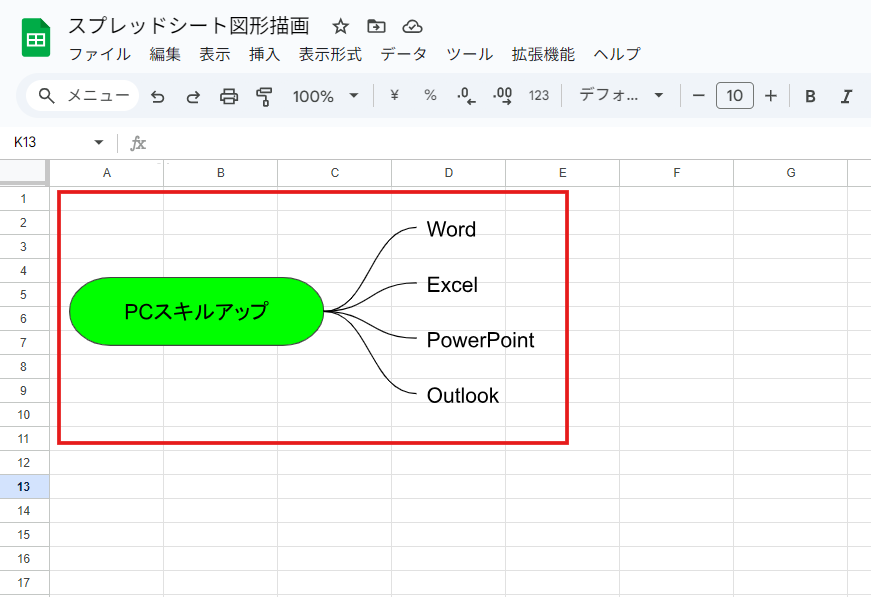The width and height of the screenshot is (871, 597).
Task: Click the fx formula bar icon
Action: [x=138, y=143]
